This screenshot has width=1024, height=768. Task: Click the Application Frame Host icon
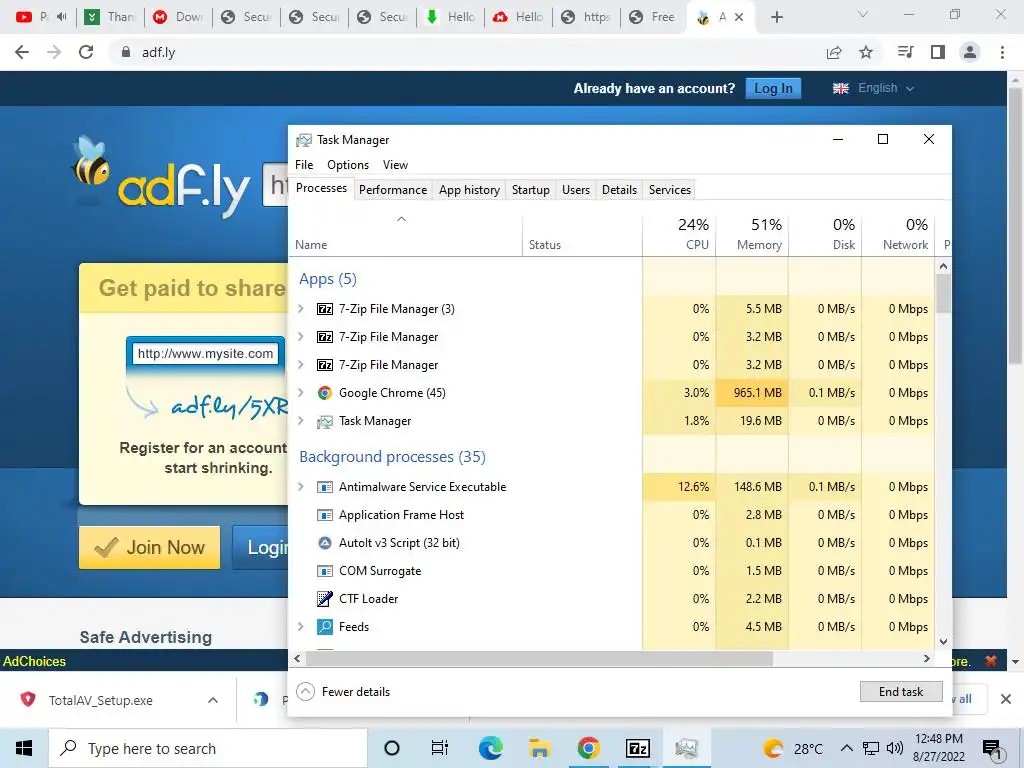(325, 515)
